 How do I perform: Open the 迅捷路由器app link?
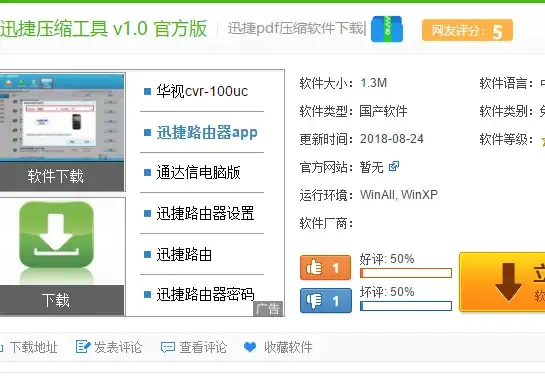(207, 132)
